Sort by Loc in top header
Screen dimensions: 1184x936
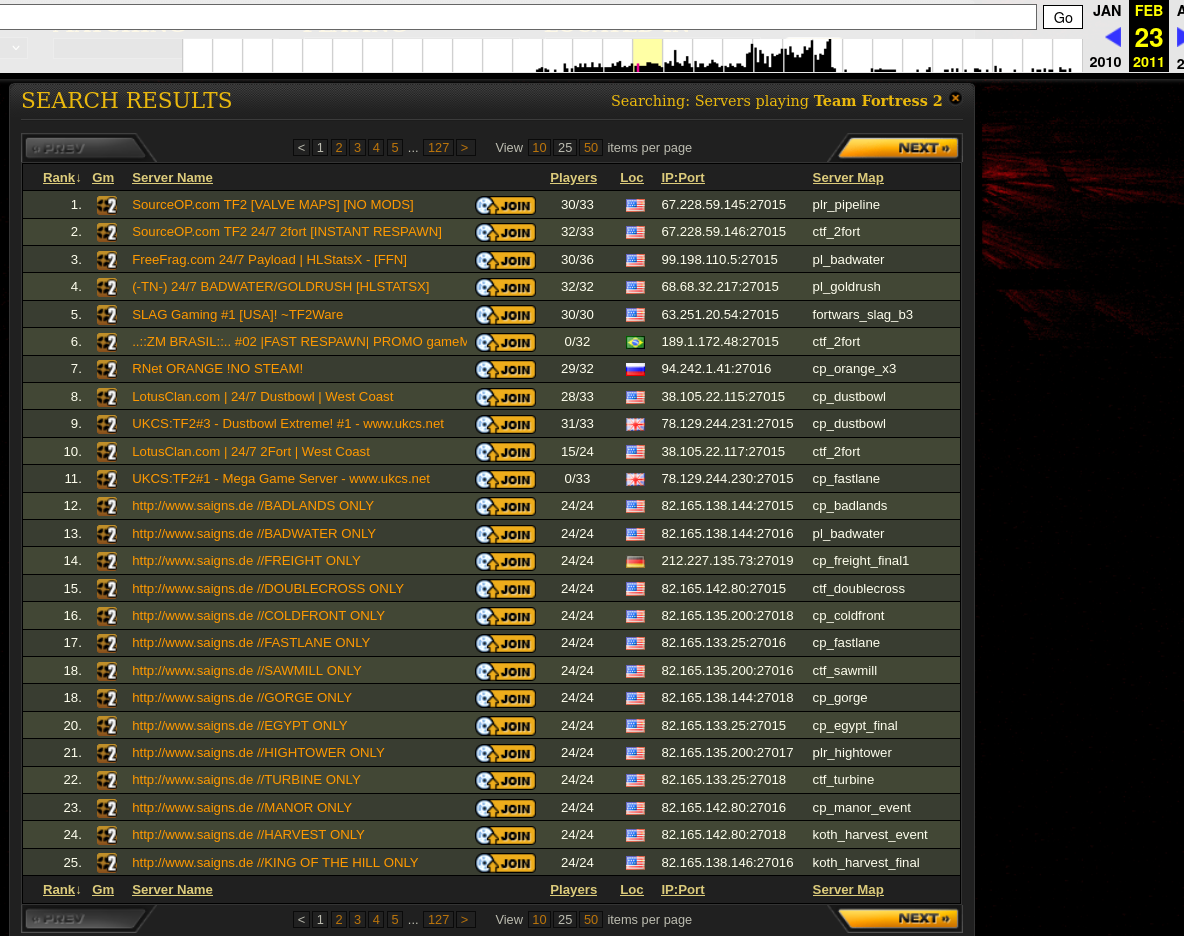[631, 178]
